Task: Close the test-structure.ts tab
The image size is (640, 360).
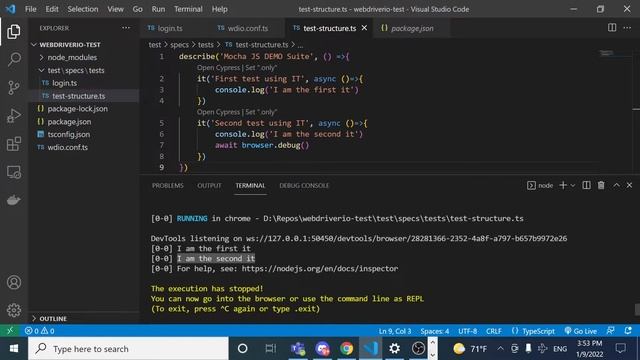Action: coord(364,28)
